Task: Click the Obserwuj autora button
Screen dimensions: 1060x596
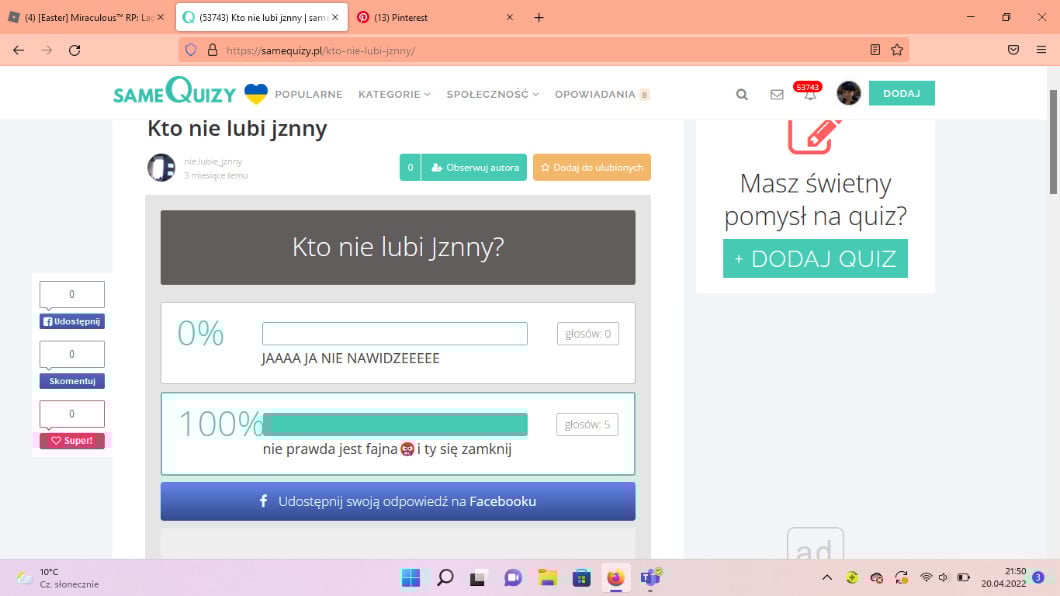Action: [474, 168]
